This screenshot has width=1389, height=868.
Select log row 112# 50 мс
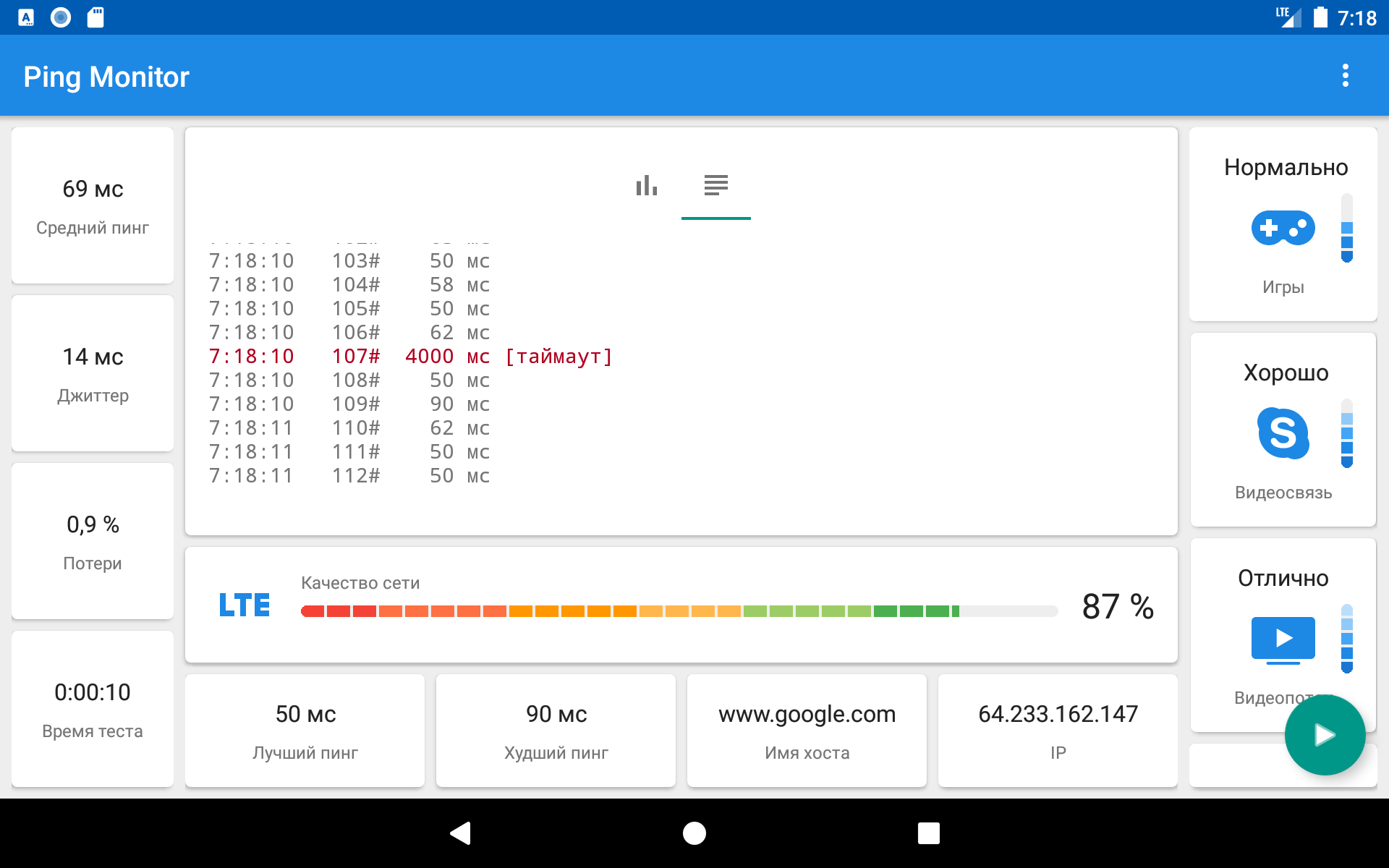click(x=349, y=475)
